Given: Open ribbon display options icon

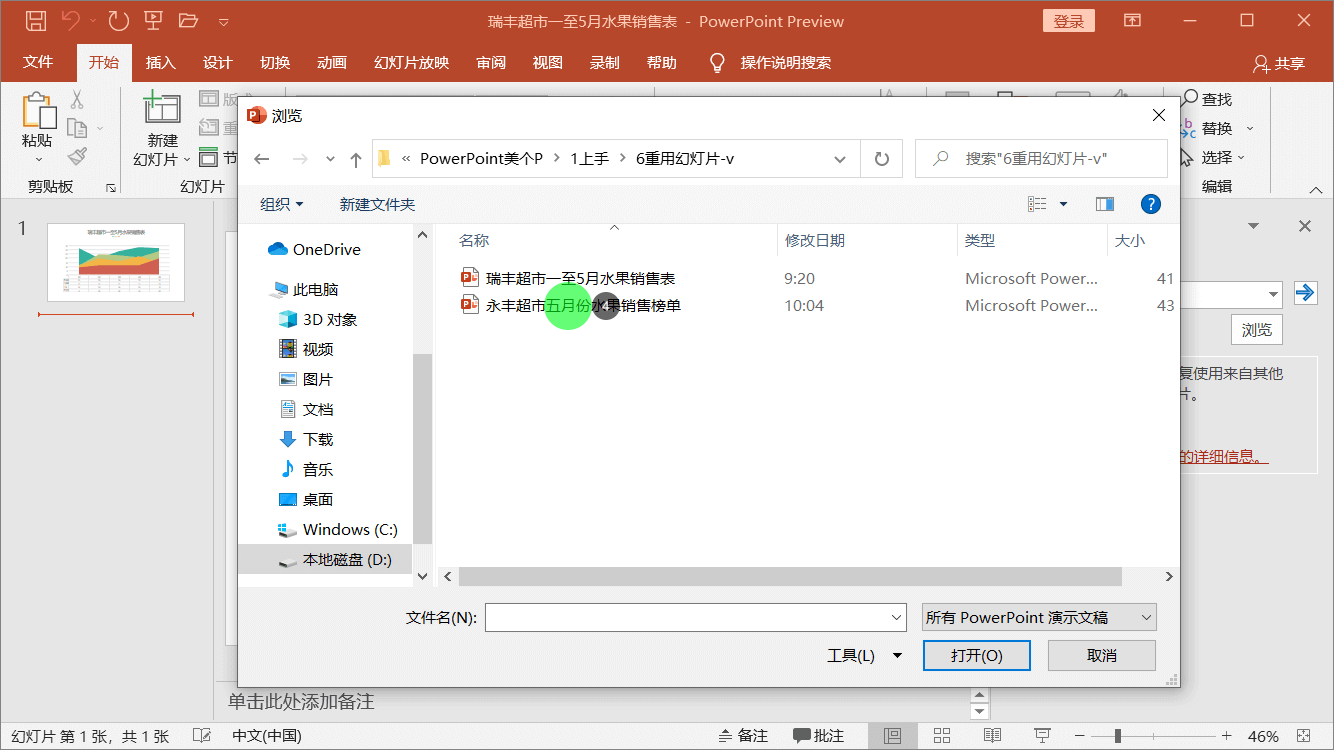Looking at the screenshot, I should coord(1132,20).
